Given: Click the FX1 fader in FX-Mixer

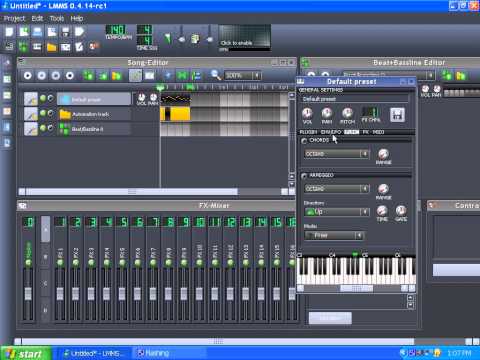Looking at the screenshot, I should pos(60,293).
